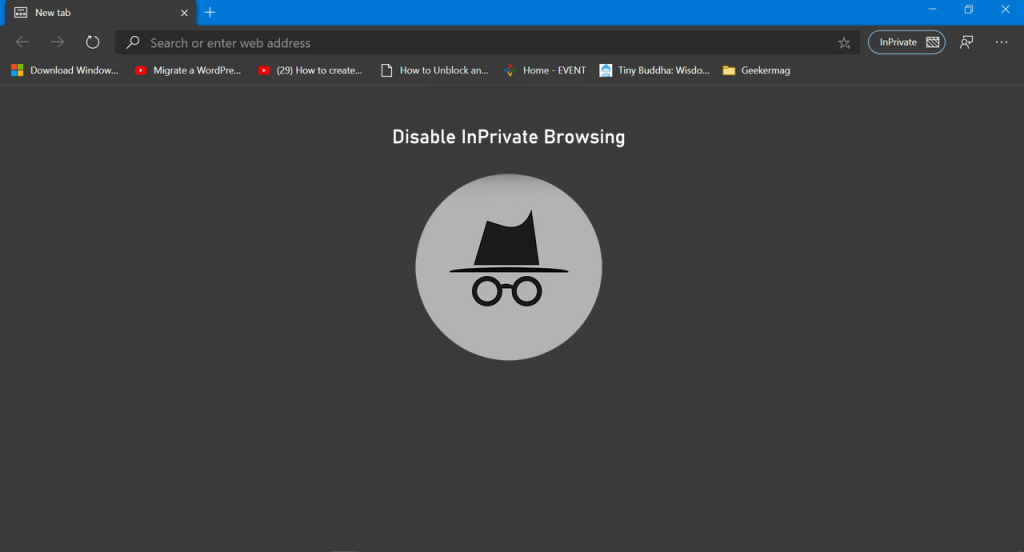Open the Home - EVENT bookmark
The height and width of the screenshot is (552, 1024).
pyautogui.click(x=545, y=71)
